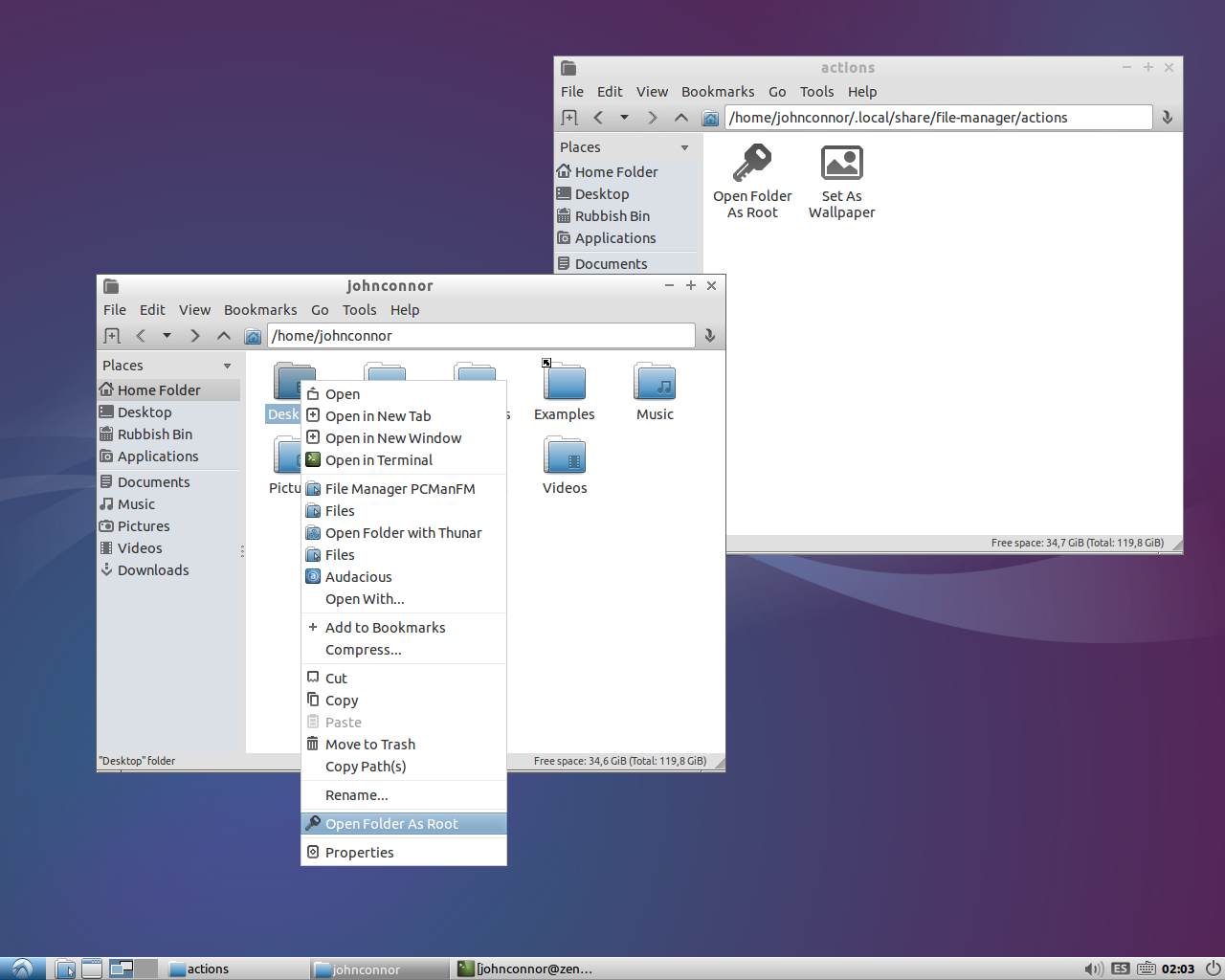Open the Videos folder icon
The image size is (1225, 980).
pyautogui.click(x=565, y=457)
